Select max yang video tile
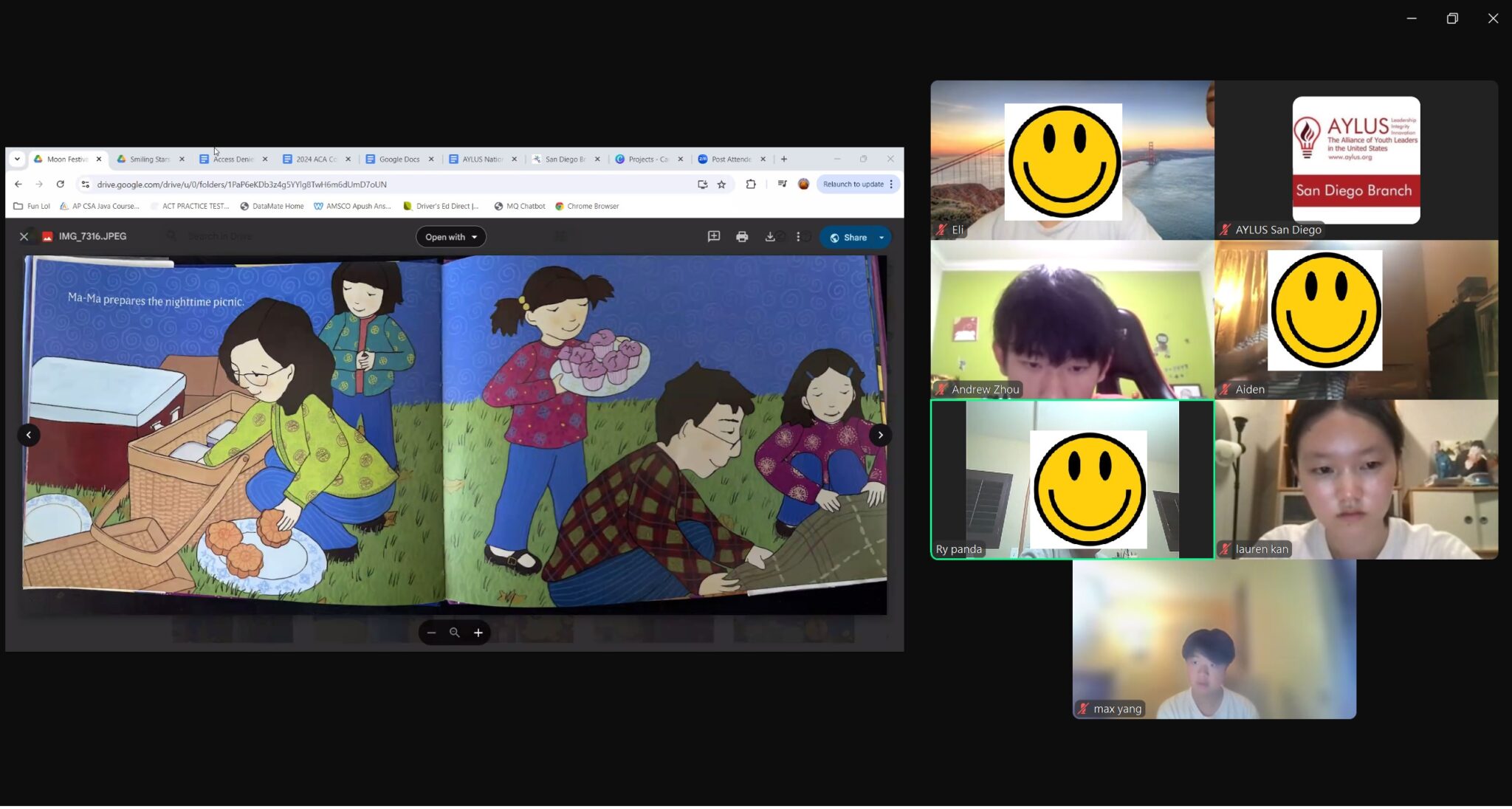 (1214, 639)
